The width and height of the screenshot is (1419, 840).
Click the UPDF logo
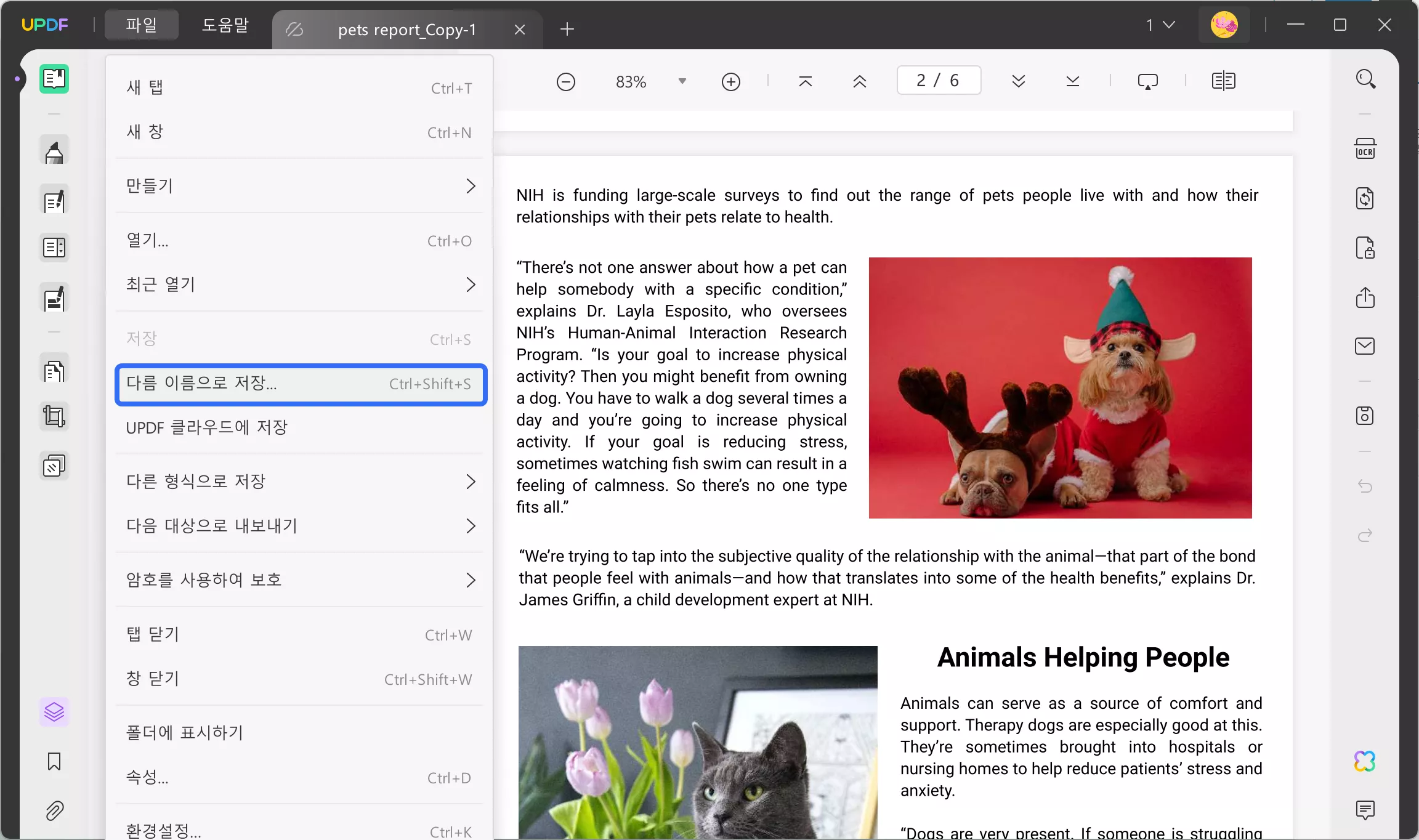pyautogui.click(x=44, y=25)
